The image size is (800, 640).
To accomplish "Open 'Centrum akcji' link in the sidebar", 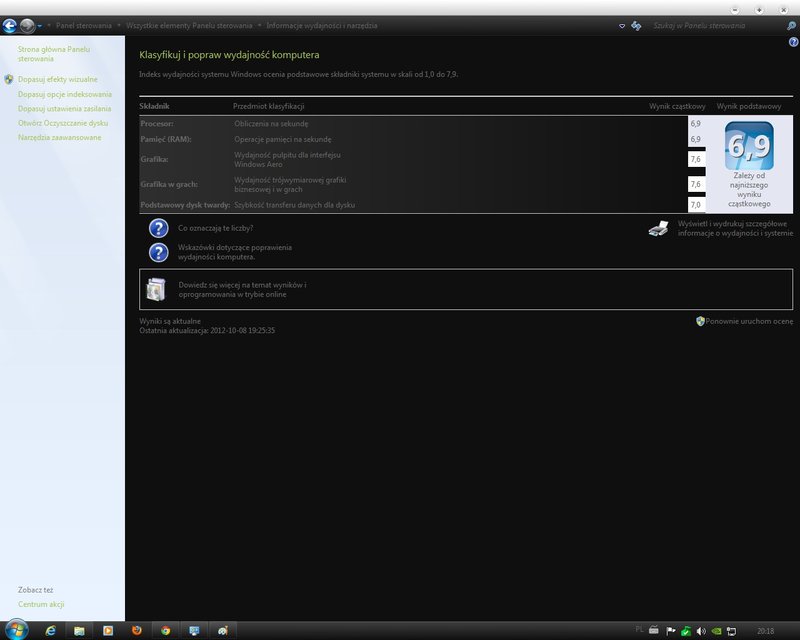I will 41,604.
